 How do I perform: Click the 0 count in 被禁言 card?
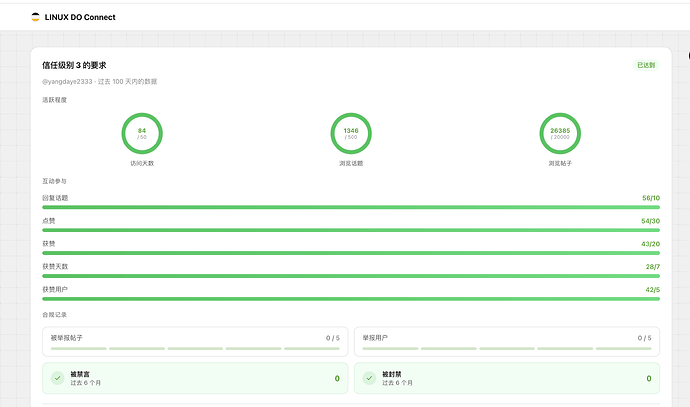pos(337,378)
